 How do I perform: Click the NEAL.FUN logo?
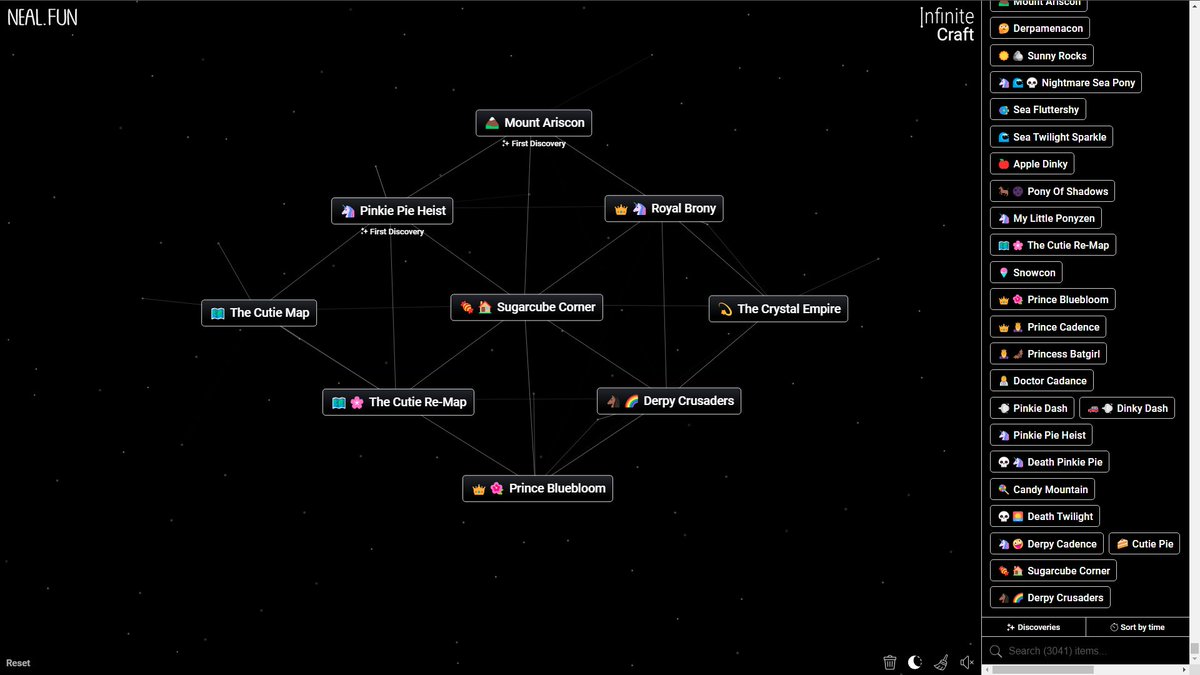click(42, 18)
